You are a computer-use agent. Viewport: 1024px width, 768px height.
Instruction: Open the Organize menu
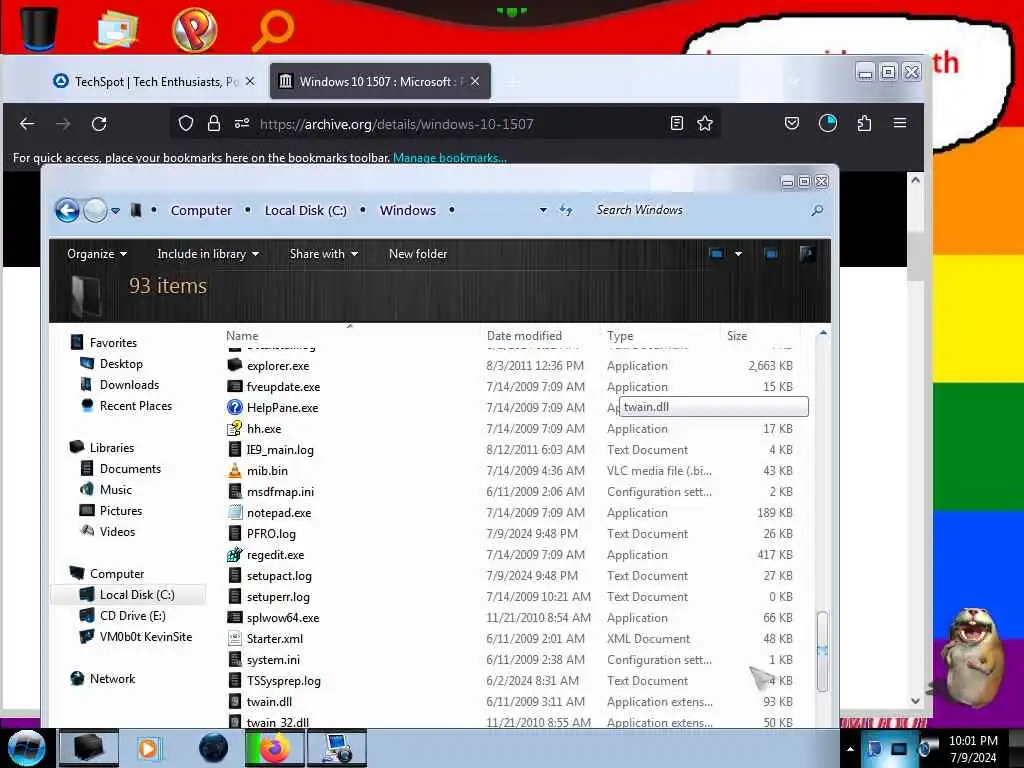tap(97, 253)
